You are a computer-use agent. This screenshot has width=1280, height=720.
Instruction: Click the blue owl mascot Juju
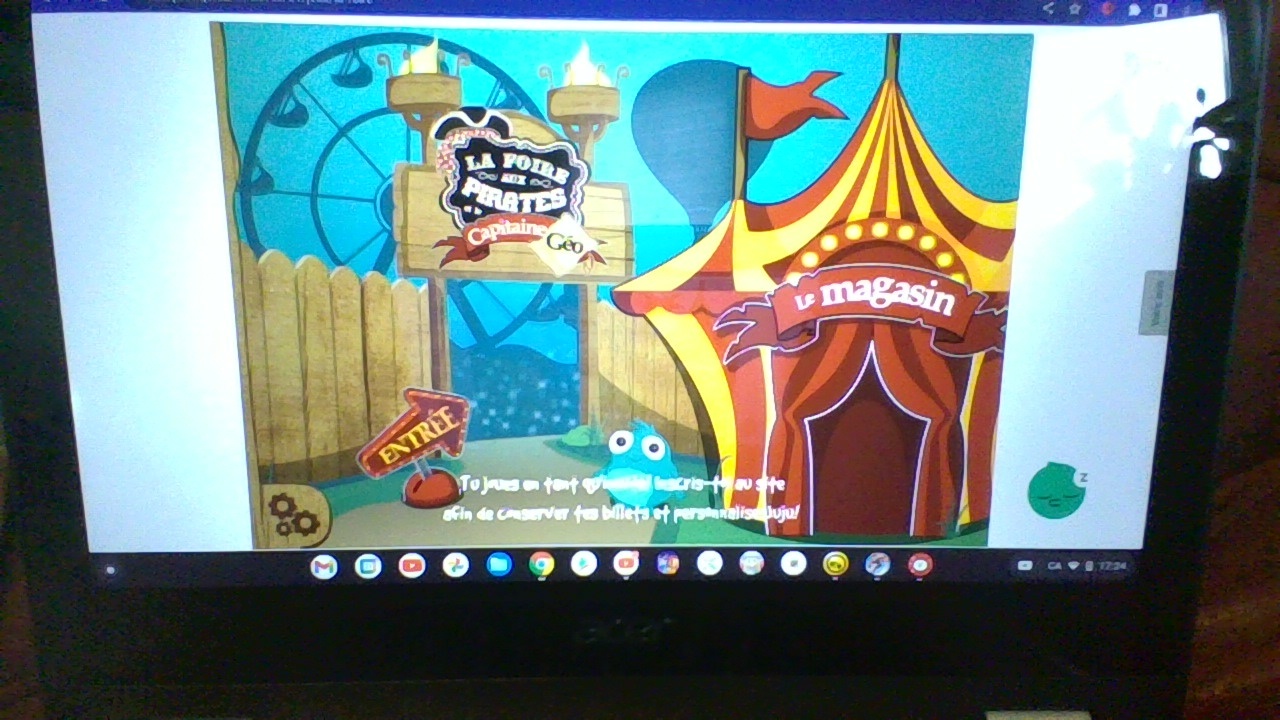point(635,461)
